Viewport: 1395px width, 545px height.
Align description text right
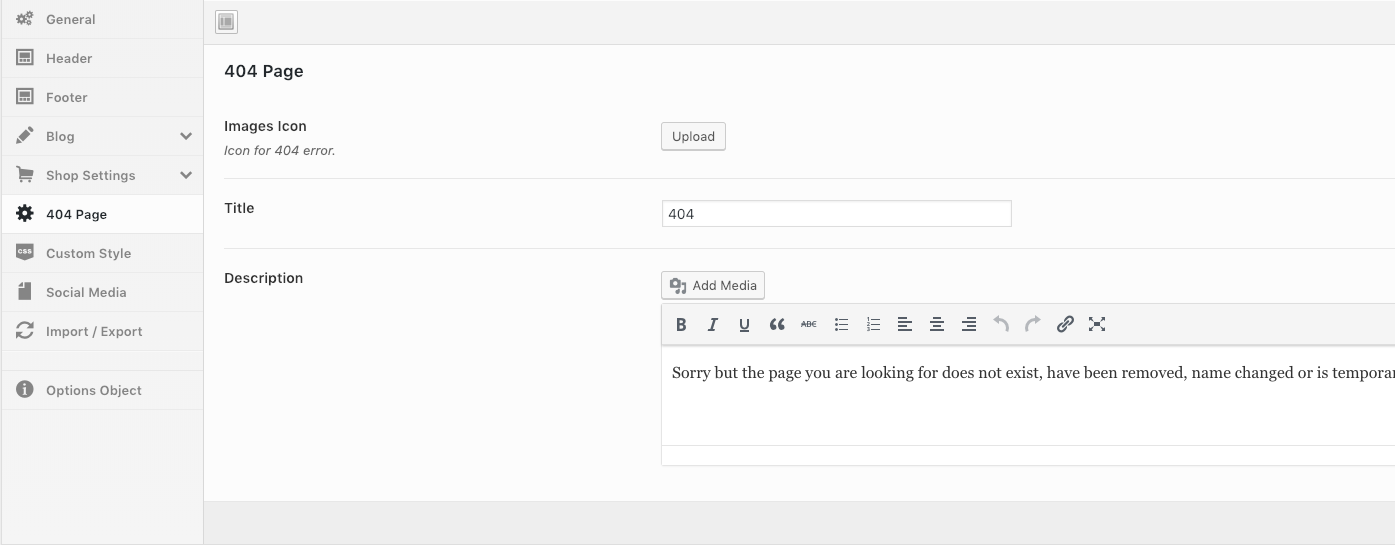pos(969,324)
